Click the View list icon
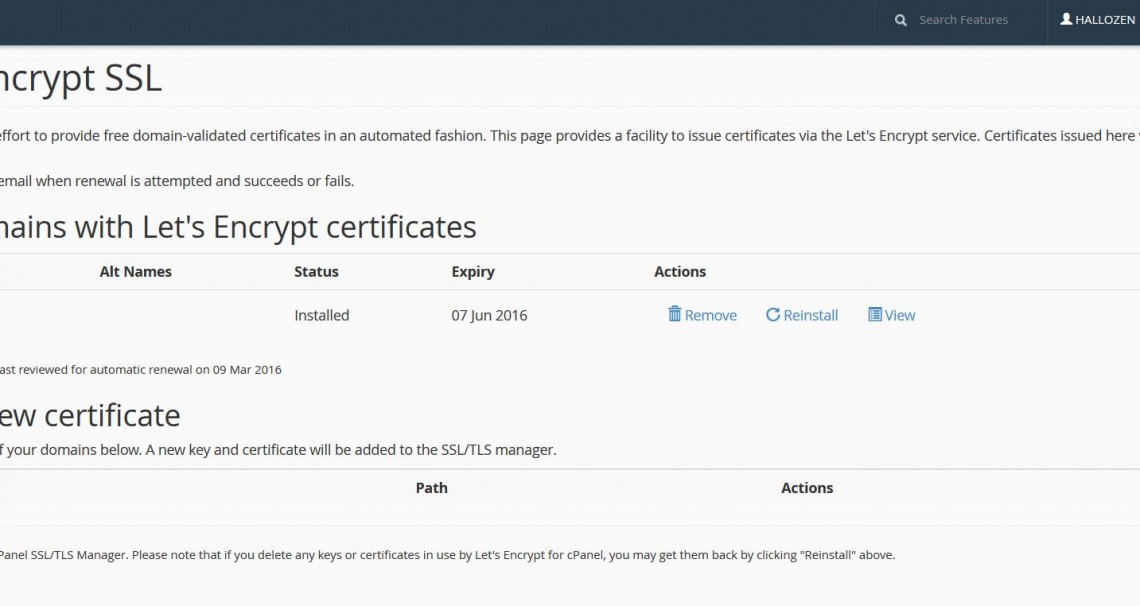1140x606 pixels. tap(875, 315)
